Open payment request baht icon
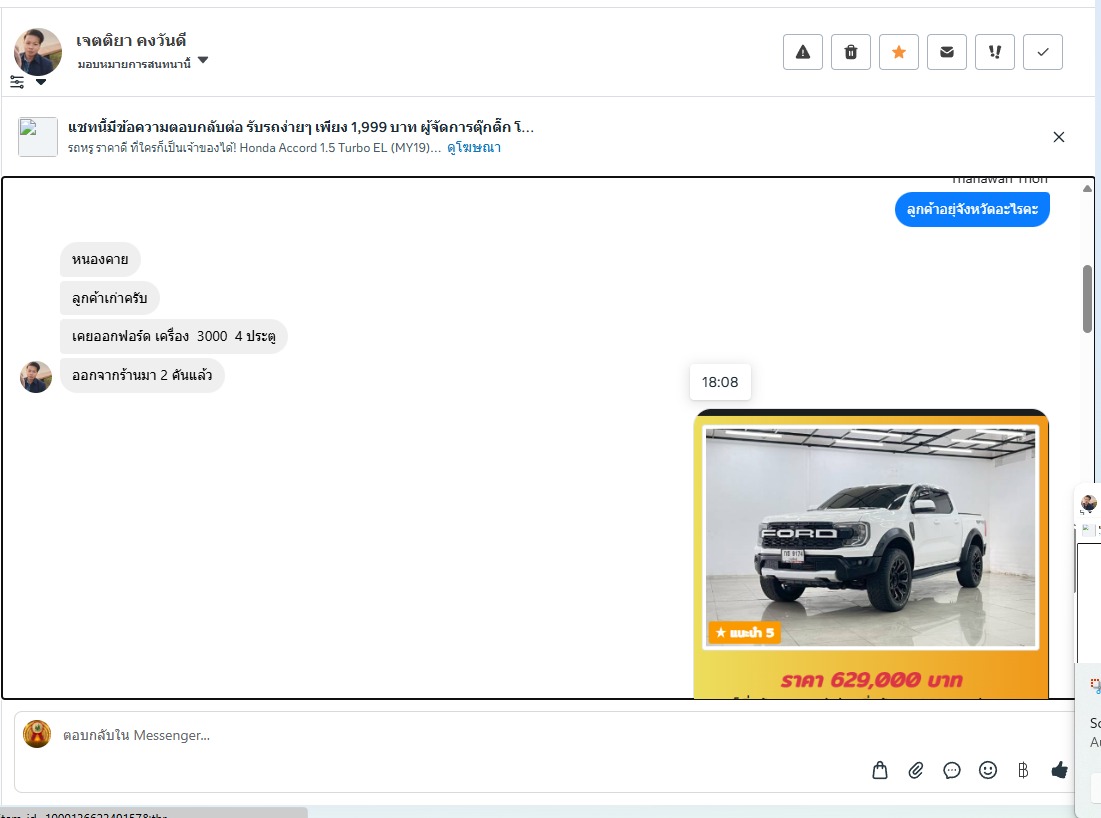The height and width of the screenshot is (818, 1101). pos(1023,770)
